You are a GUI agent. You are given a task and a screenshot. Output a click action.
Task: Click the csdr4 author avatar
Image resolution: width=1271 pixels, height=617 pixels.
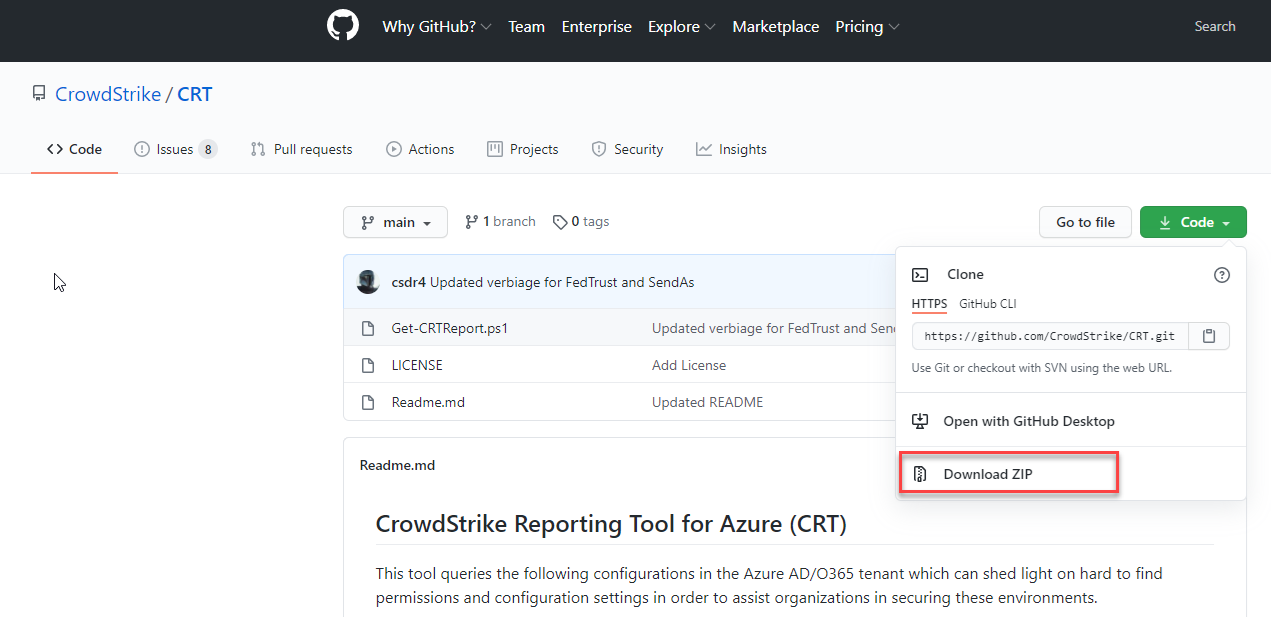click(368, 282)
